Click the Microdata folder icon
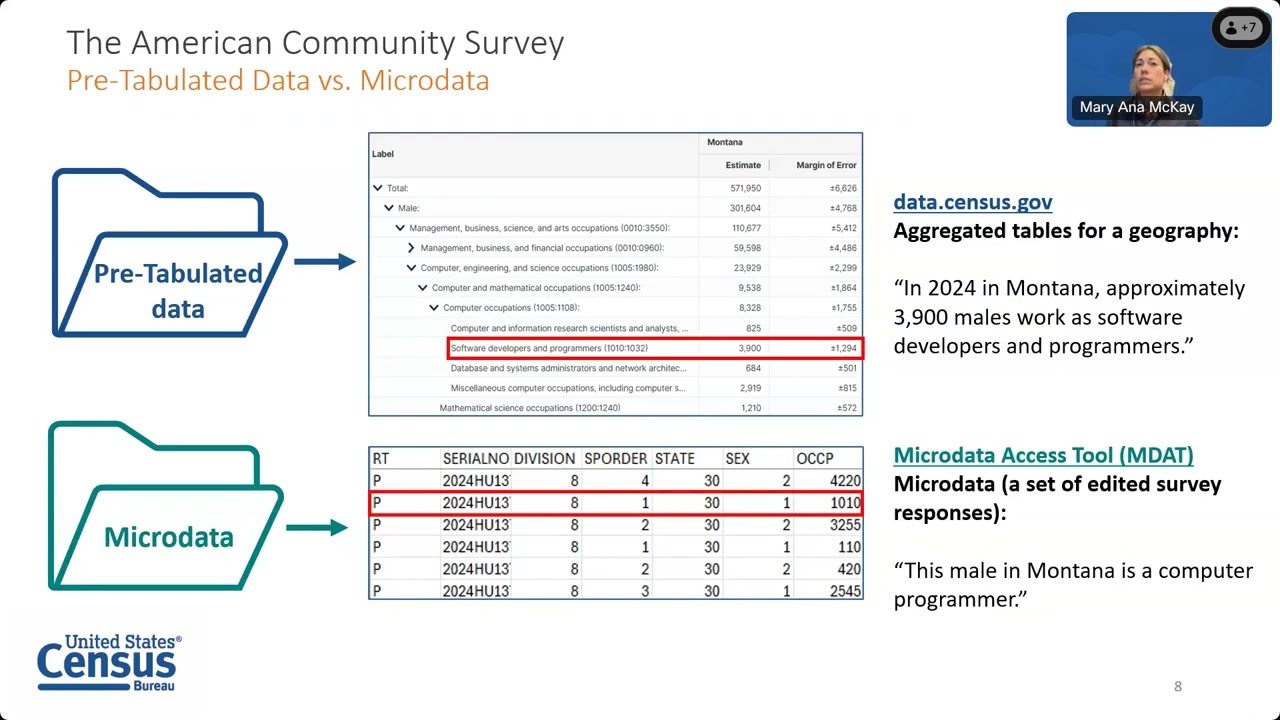Screen dimensions: 1280x720 click(167, 506)
